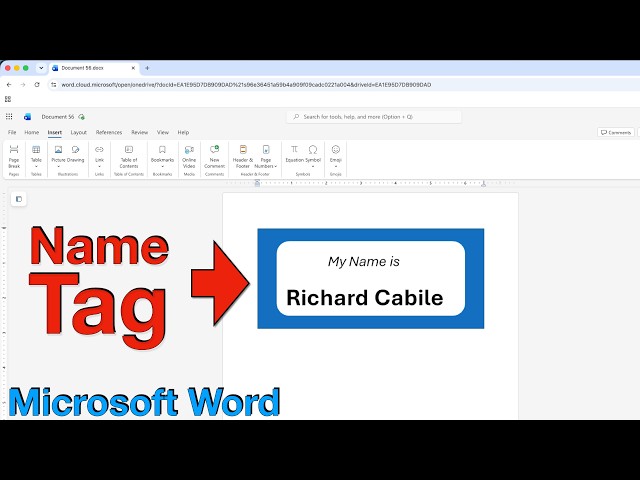
Task: Click the right indent marker on ruler
Action: pyautogui.click(x=484, y=184)
